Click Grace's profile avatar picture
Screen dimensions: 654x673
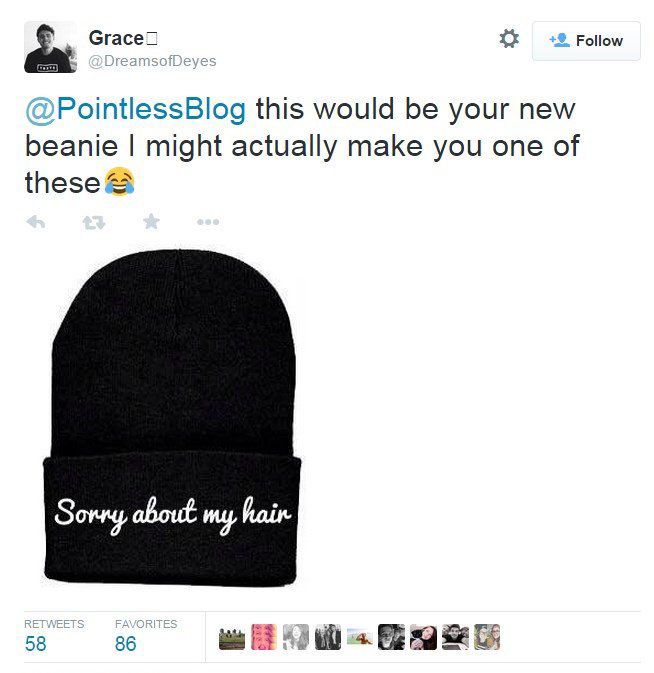[x=50, y=47]
